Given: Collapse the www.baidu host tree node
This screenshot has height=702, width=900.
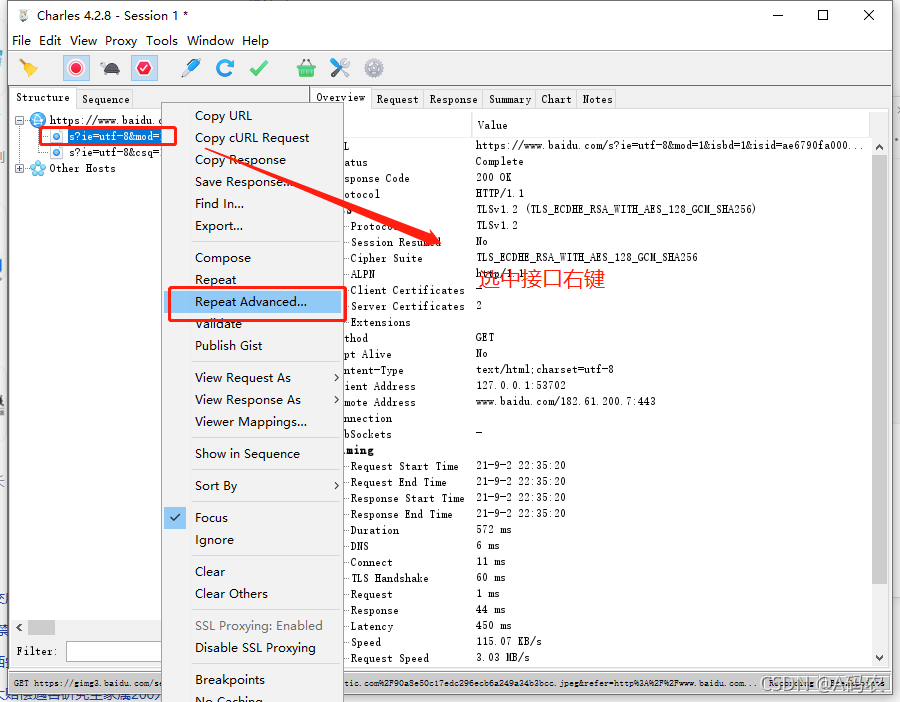Looking at the screenshot, I should click(x=20, y=121).
